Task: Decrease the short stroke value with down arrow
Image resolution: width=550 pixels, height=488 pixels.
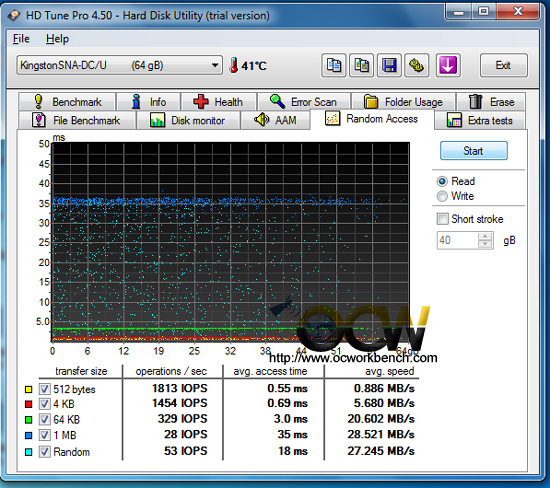Action: point(485,245)
